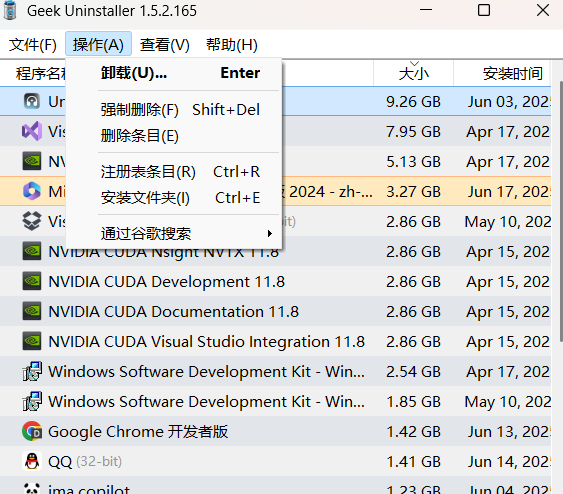The image size is (563, 494).
Task: Open the 帮助(H) menu
Action: (232, 45)
